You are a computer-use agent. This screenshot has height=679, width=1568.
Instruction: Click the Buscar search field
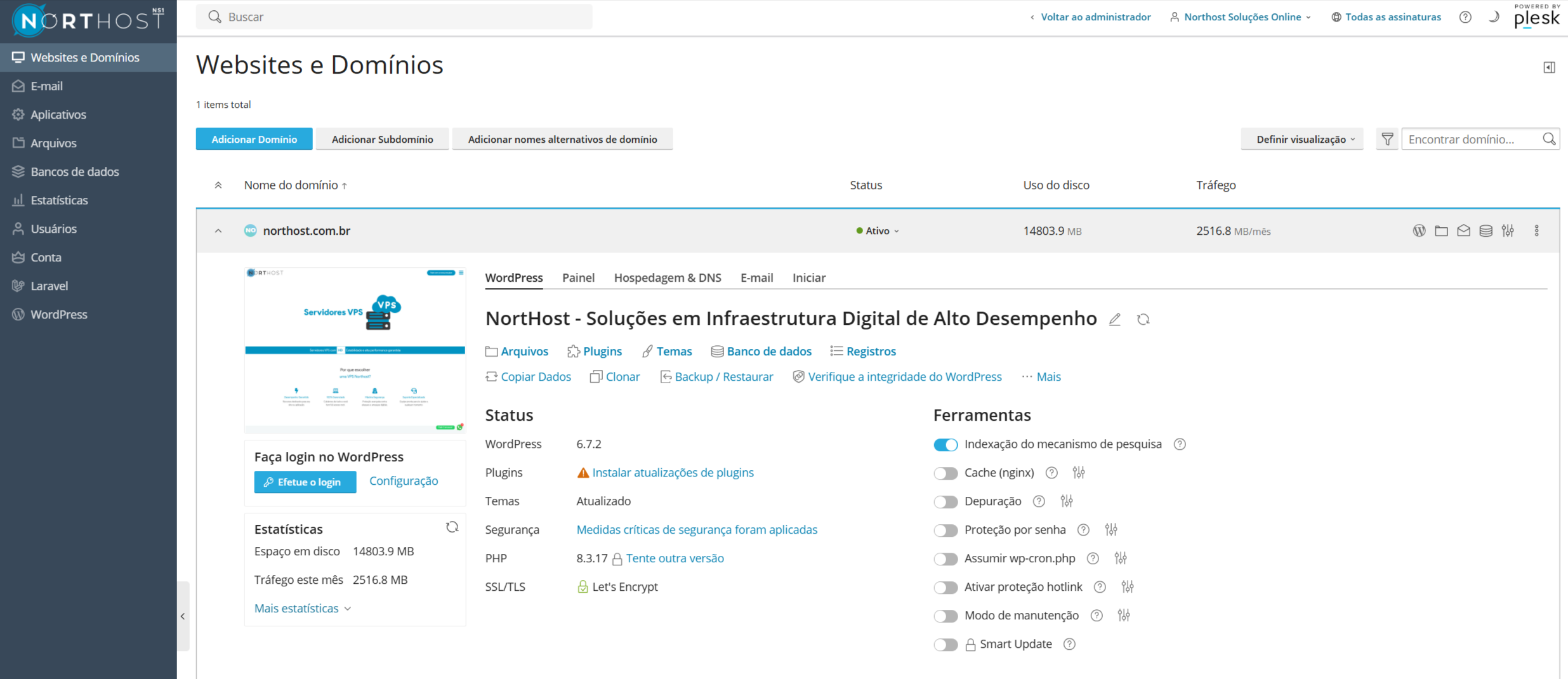click(394, 17)
